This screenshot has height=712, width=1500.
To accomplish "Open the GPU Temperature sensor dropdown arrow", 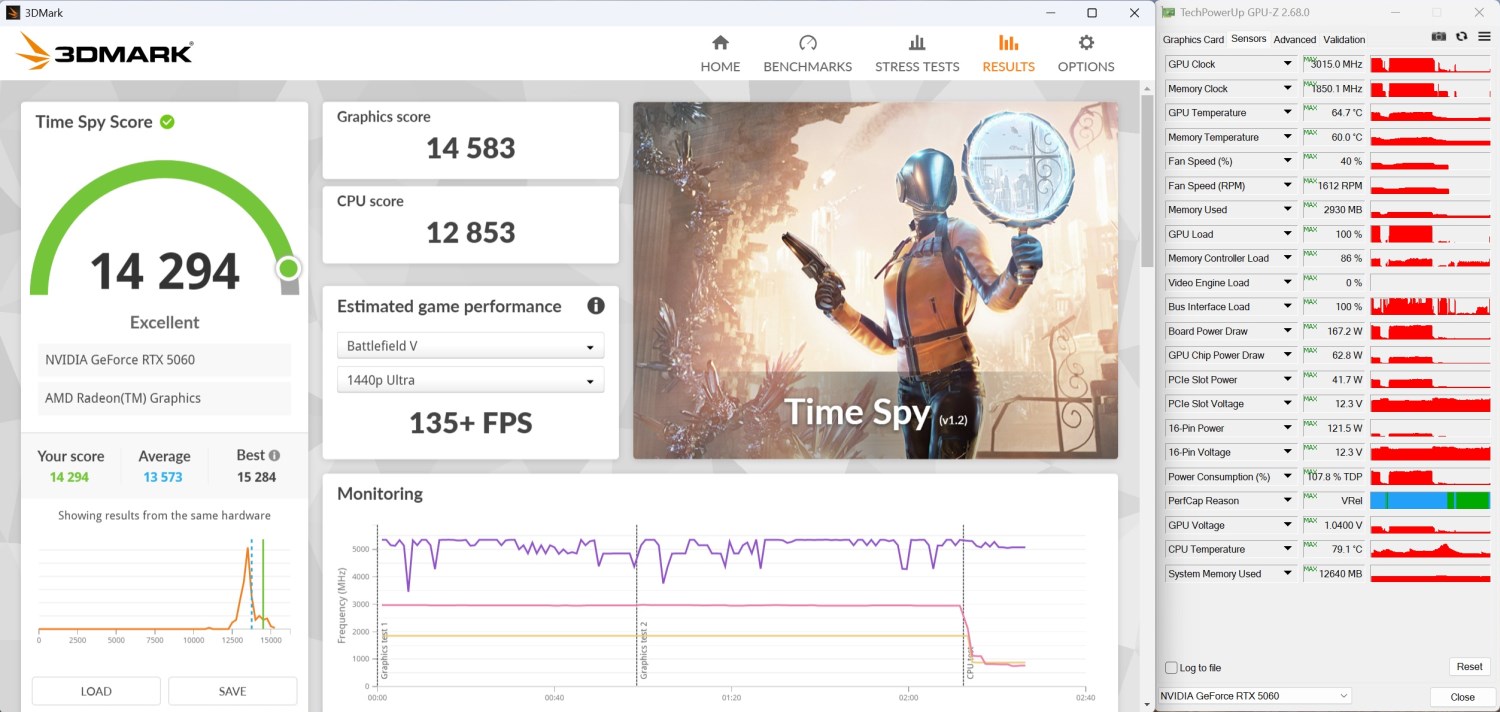I will coord(1287,113).
